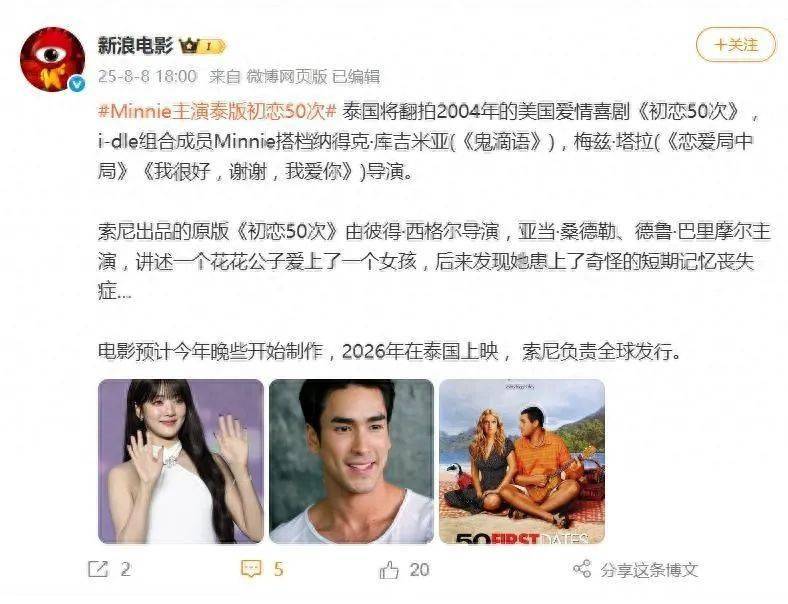Viewport: 788px width, 604px height.
Task: Click the 已编辑 edited label
Action: 356,76
